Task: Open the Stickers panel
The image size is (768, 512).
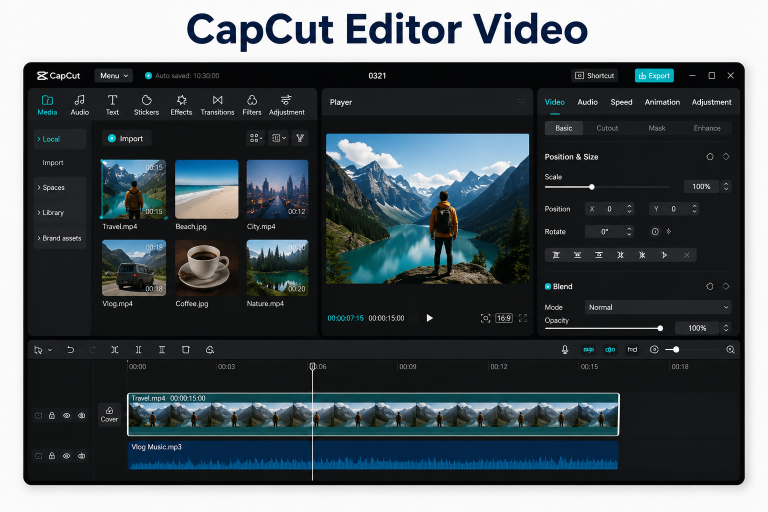Action: [x=146, y=105]
